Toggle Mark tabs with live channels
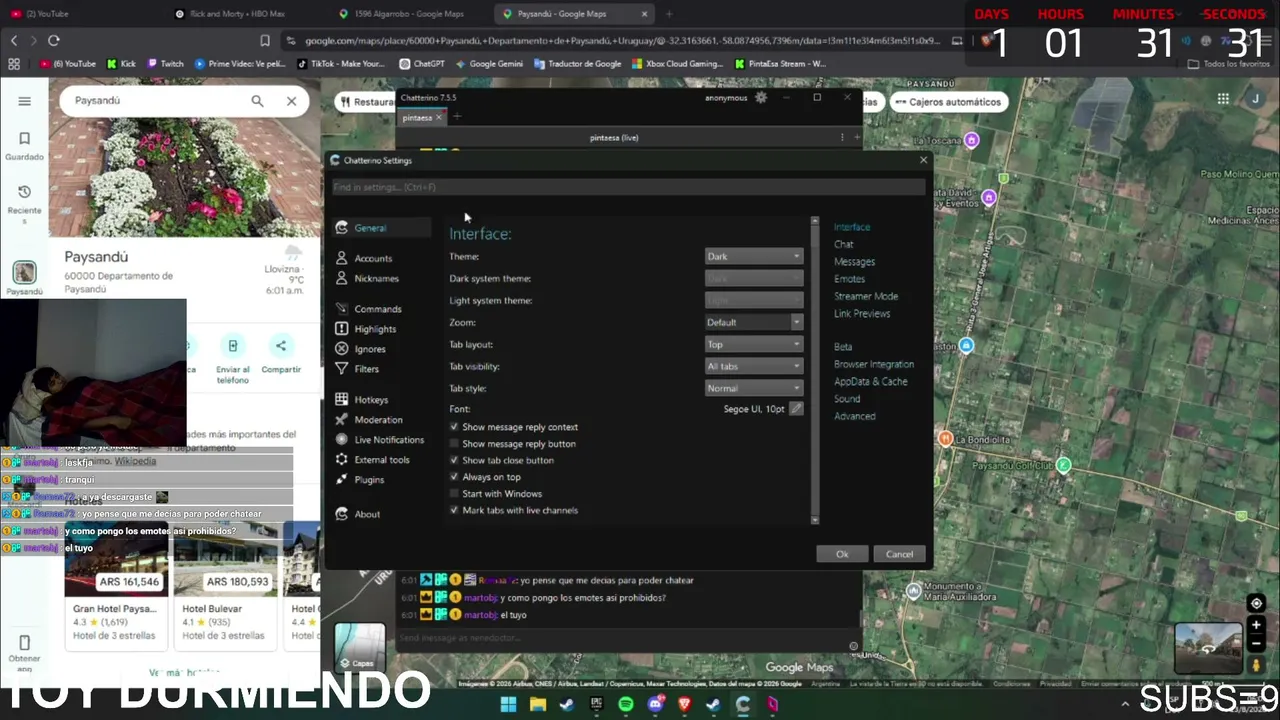The width and height of the screenshot is (1280, 720). (454, 511)
